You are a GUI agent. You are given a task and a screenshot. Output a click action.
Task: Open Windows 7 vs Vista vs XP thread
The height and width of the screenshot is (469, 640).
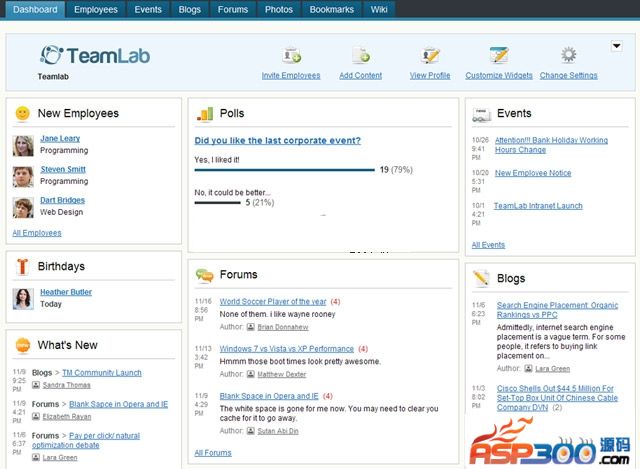(x=287, y=349)
